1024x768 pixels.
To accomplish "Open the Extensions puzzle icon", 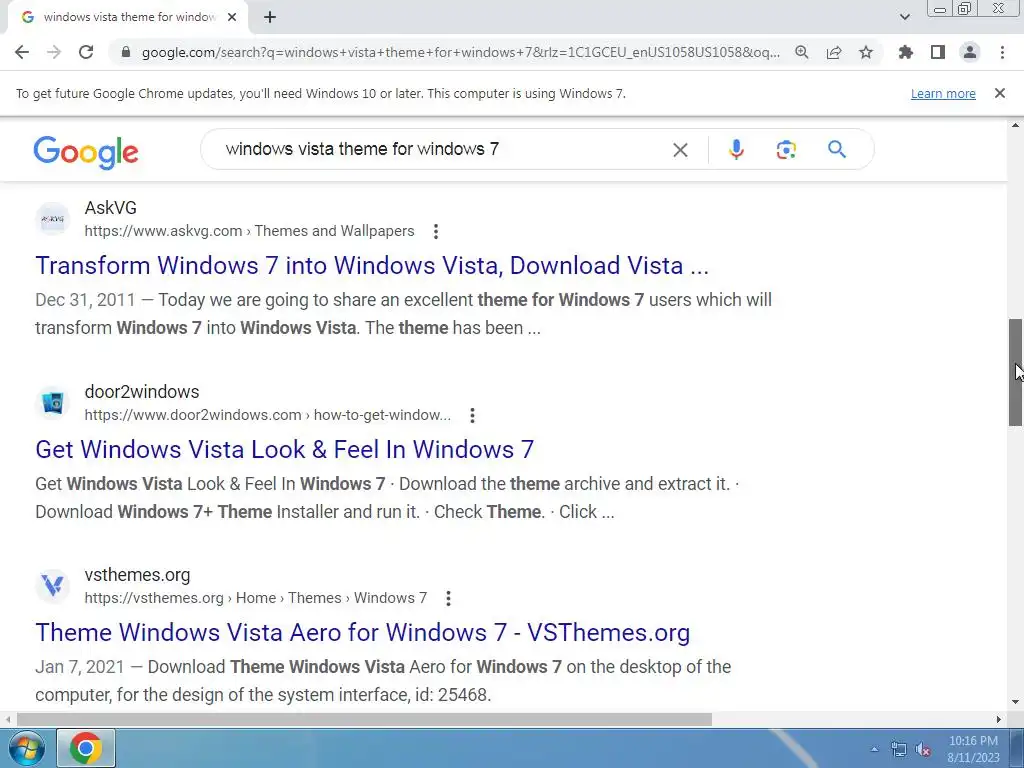I will click(905, 52).
